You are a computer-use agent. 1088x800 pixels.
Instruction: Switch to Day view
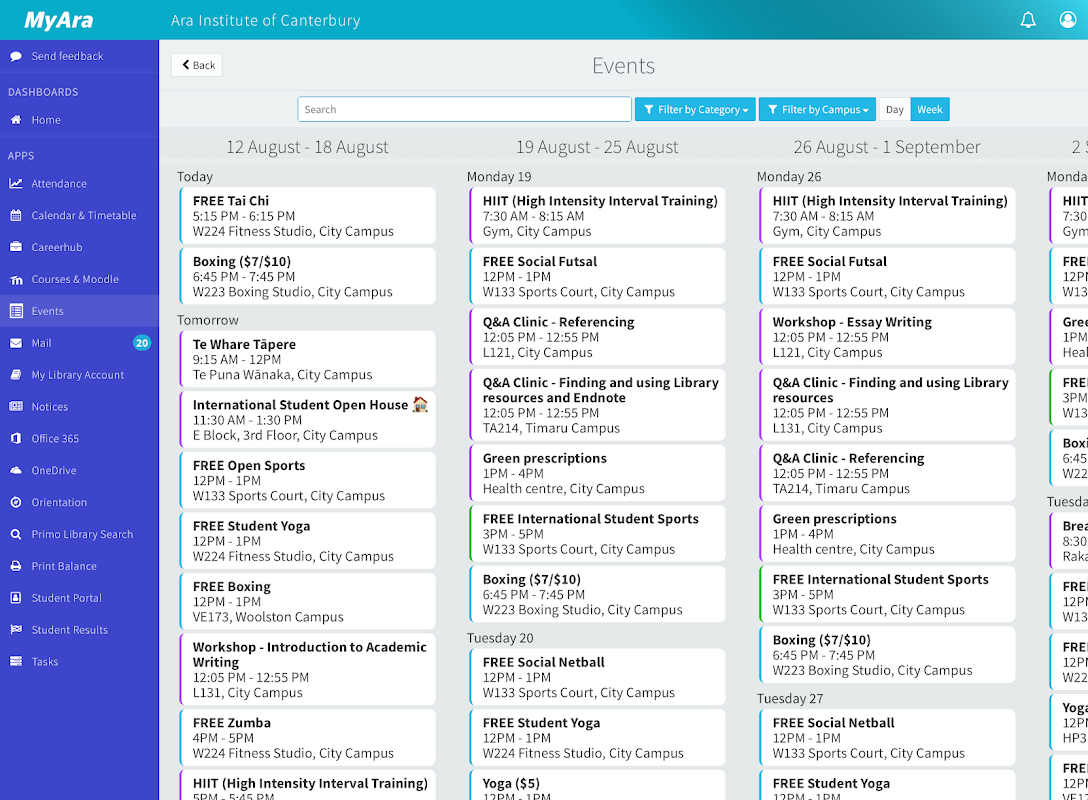pyautogui.click(x=894, y=110)
